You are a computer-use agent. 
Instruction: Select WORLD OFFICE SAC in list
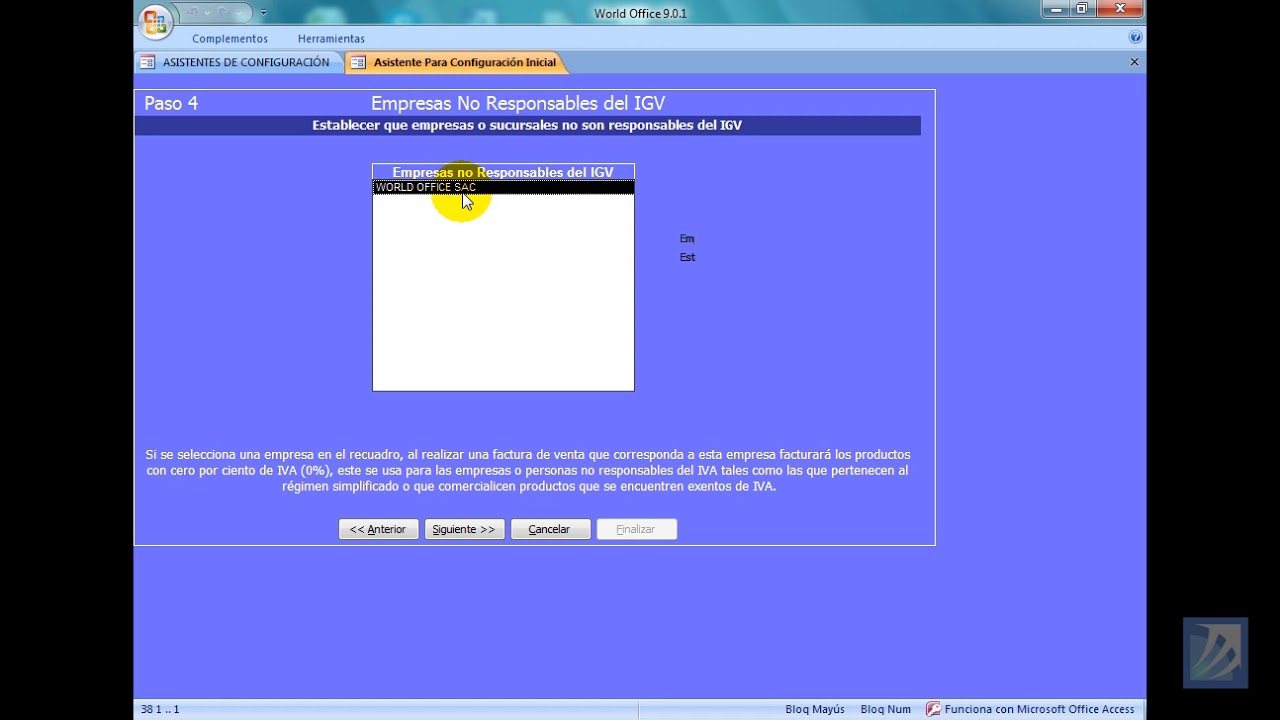tap(503, 187)
